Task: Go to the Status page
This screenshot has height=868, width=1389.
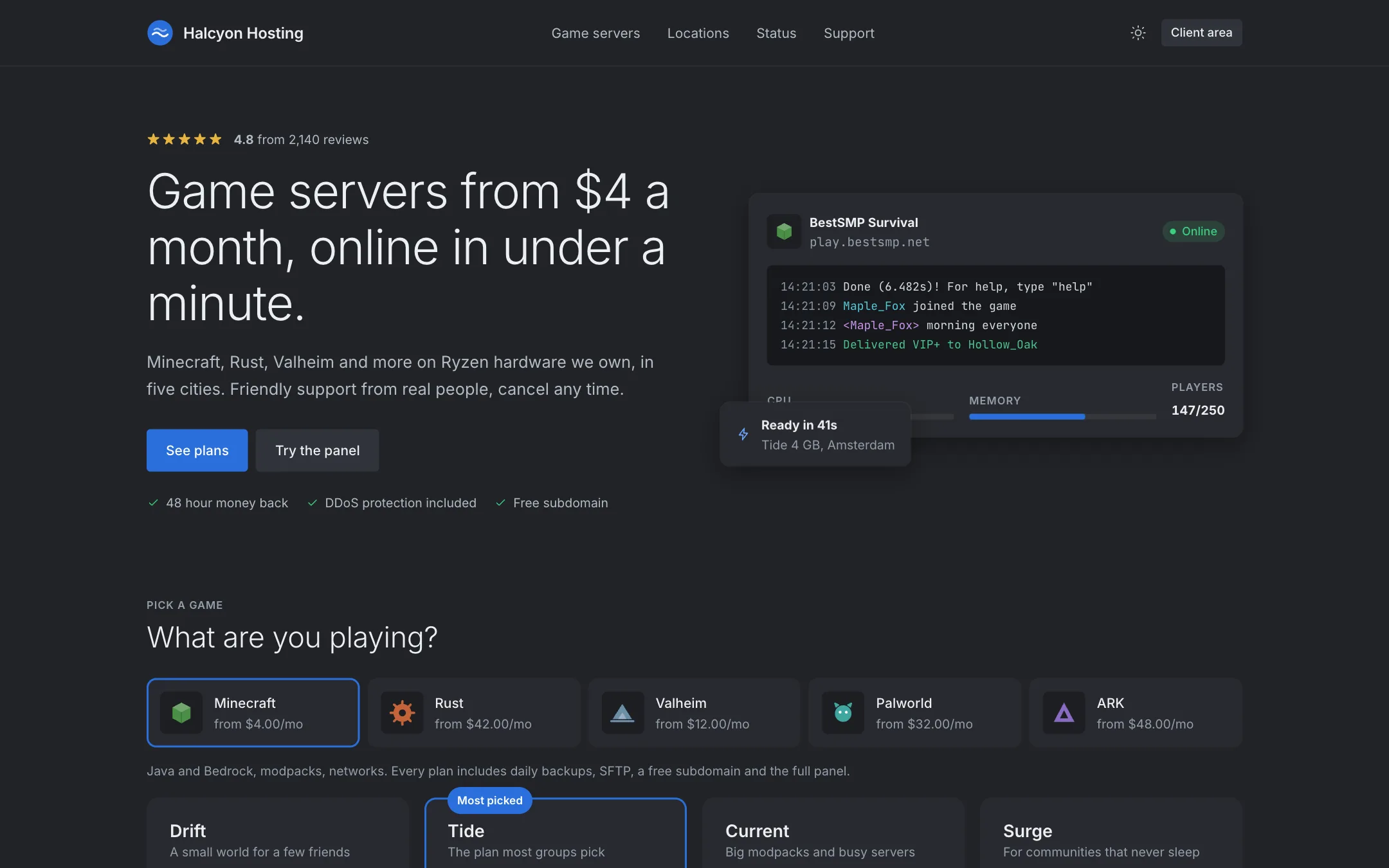Action: coord(776,33)
